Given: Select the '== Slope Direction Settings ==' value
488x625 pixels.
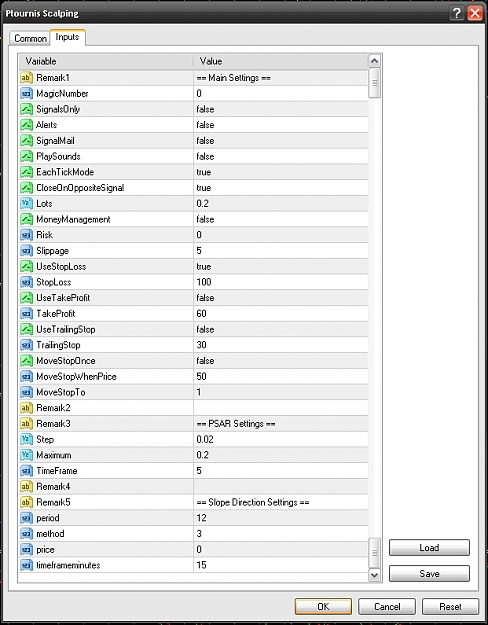Looking at the screenshot, I should point(253,502).
